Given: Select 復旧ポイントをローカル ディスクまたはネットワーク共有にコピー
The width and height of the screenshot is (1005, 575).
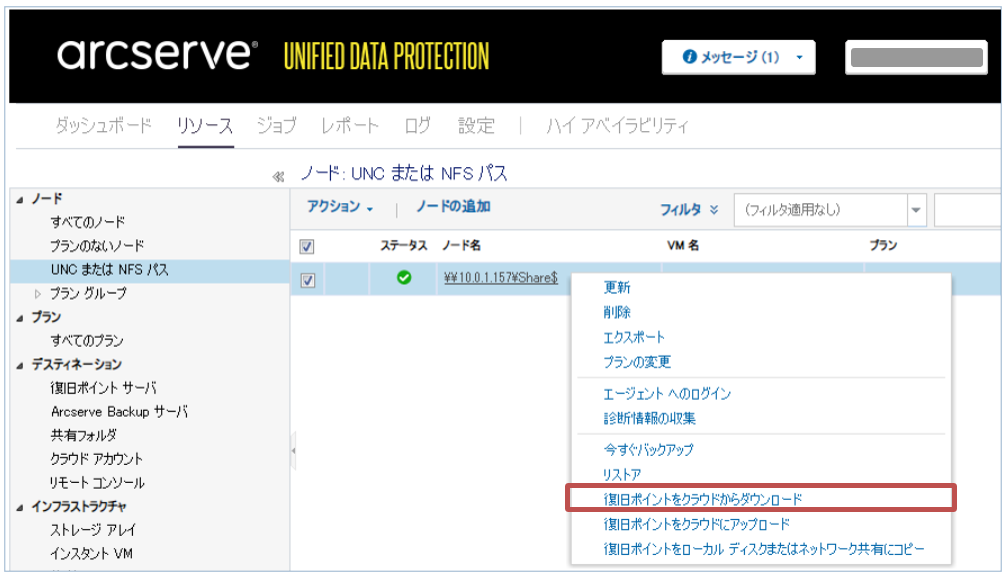Looking at the screenshot, I should point(763,549).
